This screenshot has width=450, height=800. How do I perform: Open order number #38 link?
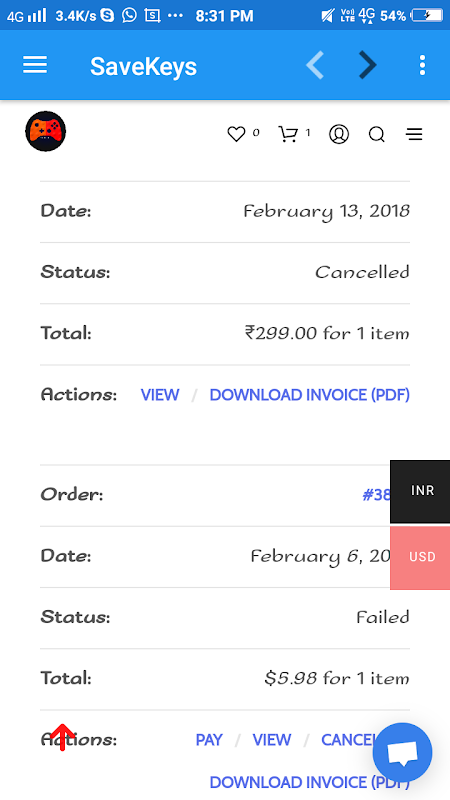[x=377, y=495]
